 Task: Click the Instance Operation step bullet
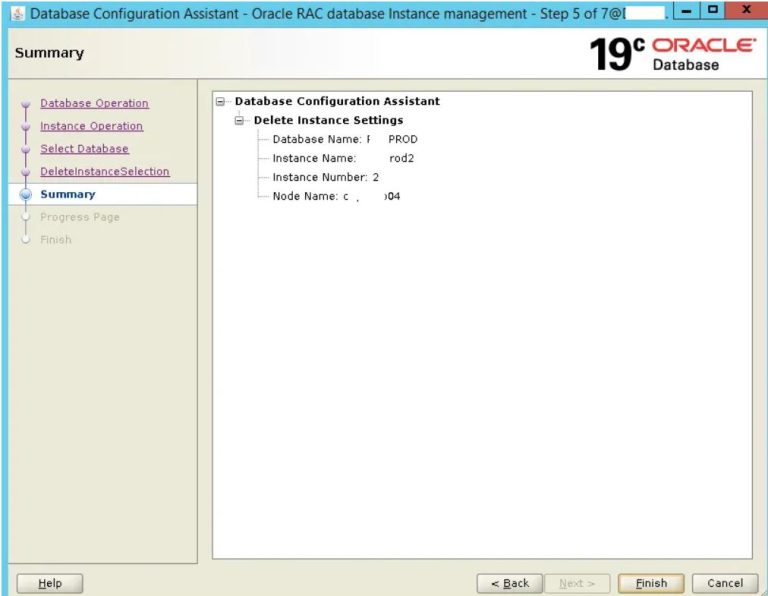[26, 127]
